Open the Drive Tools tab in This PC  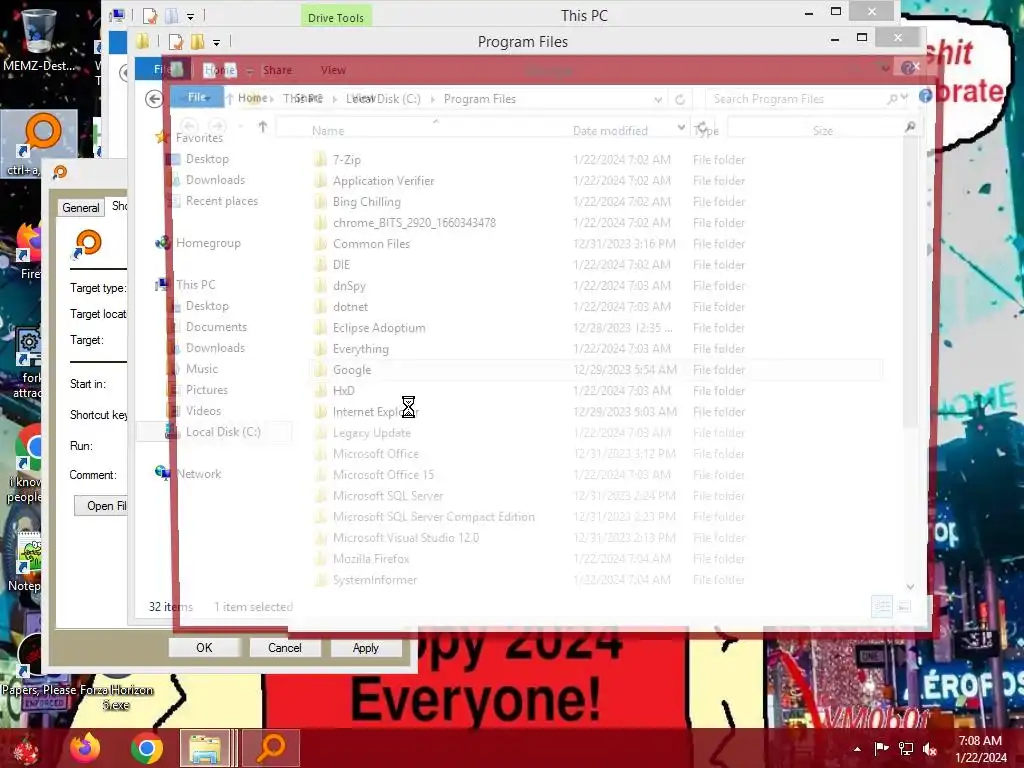click(x=336, y=18)
